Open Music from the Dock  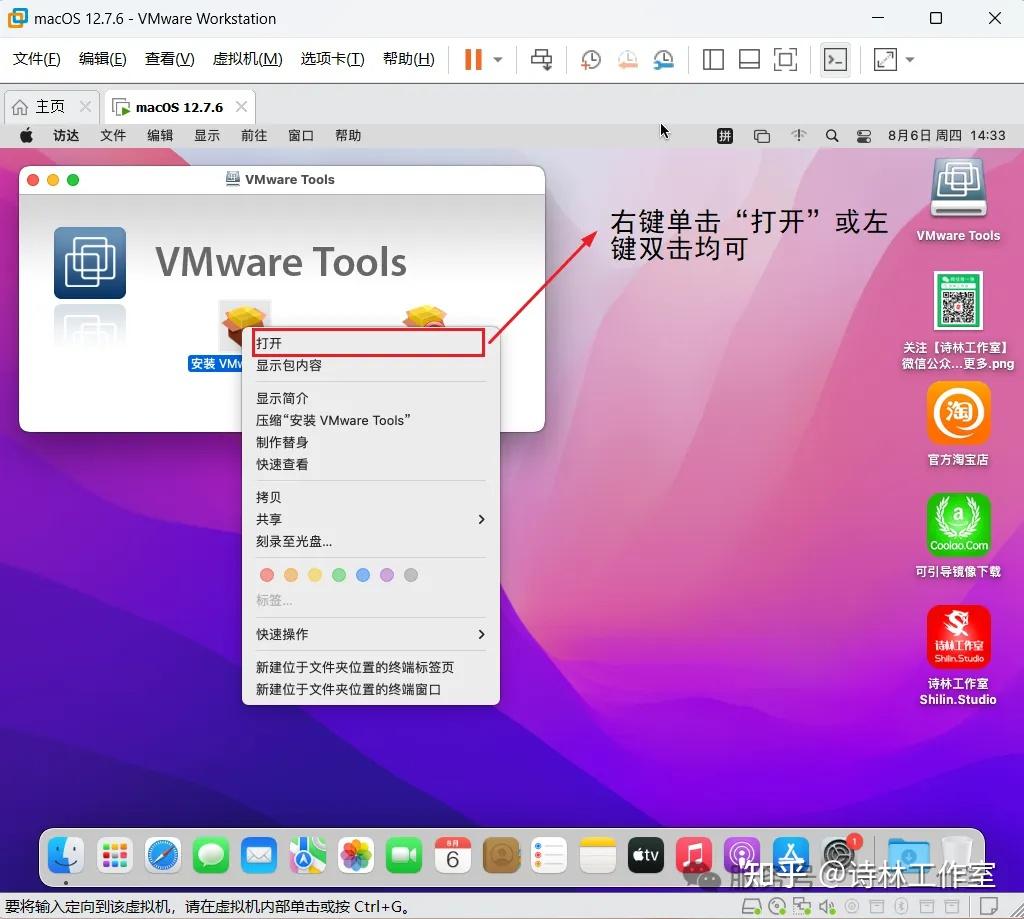(x=694, y=855)
